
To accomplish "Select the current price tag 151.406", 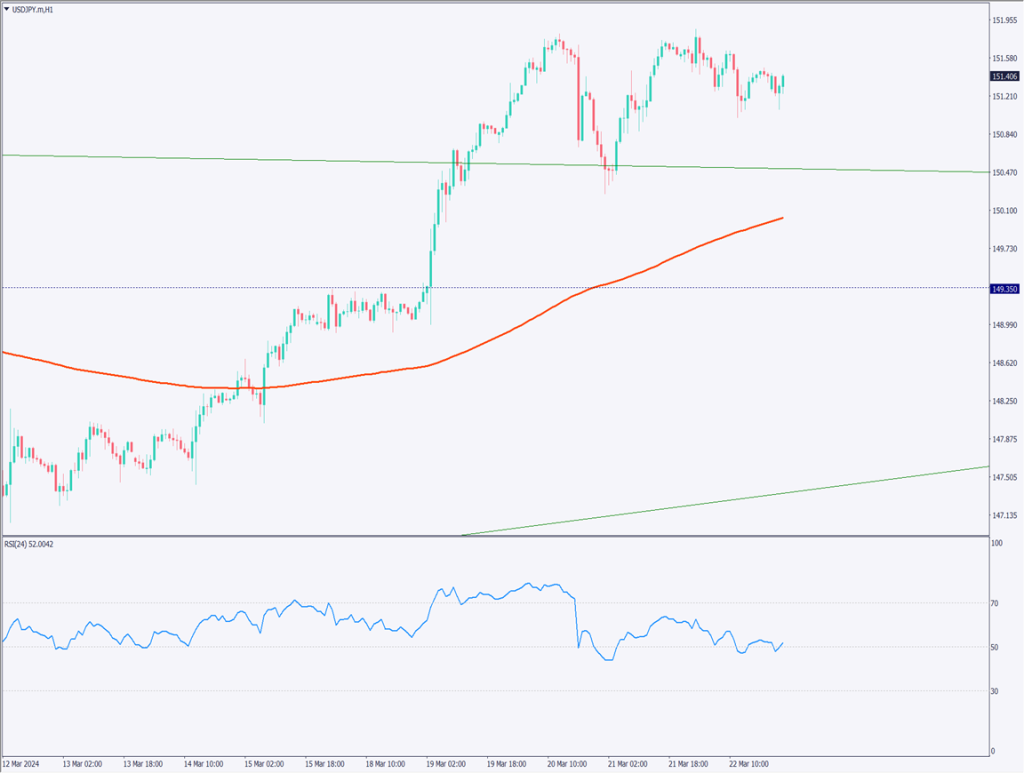I will coord(1004,76).
